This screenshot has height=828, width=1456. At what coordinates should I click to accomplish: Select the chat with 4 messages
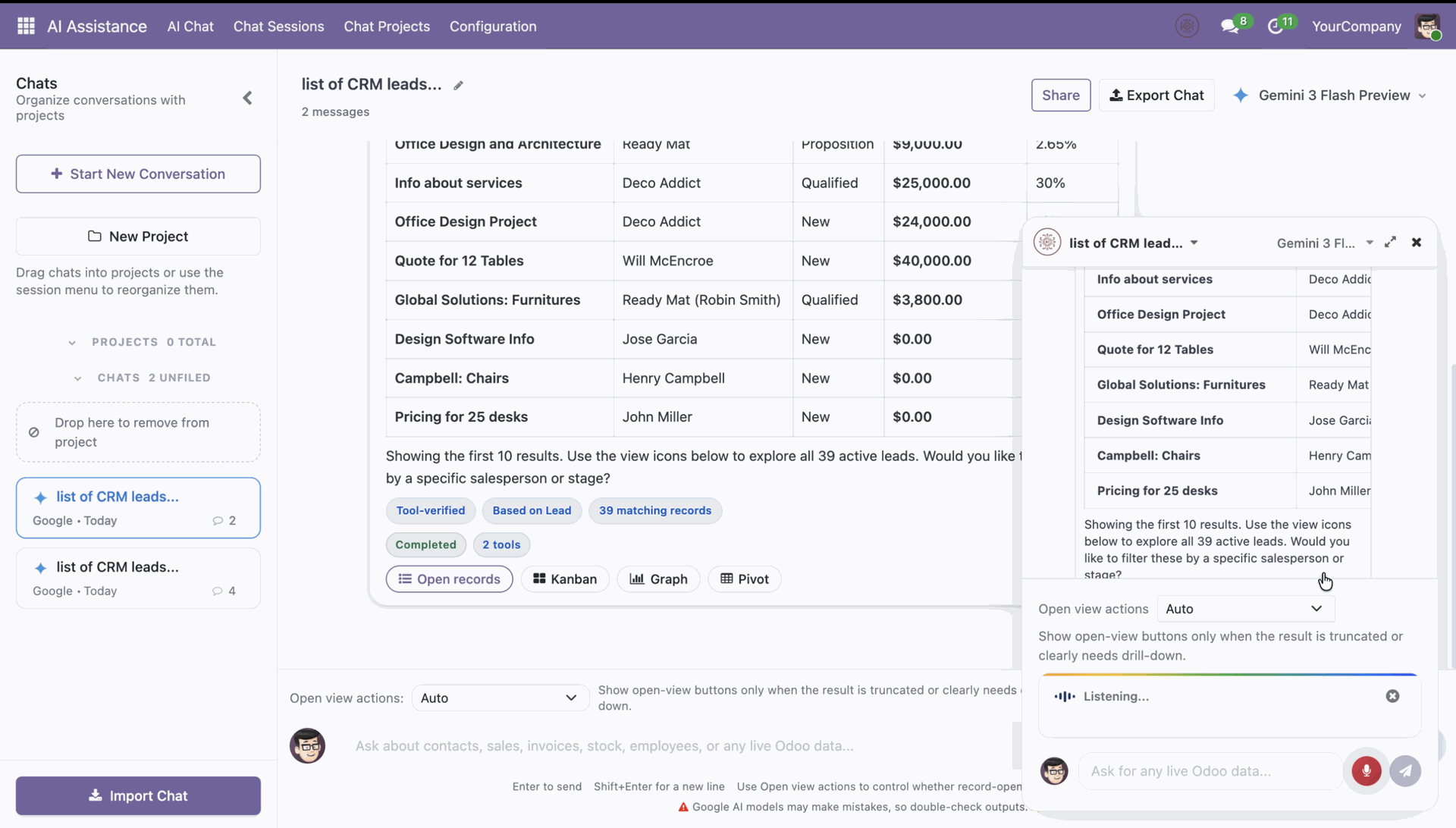coord(138,579)
